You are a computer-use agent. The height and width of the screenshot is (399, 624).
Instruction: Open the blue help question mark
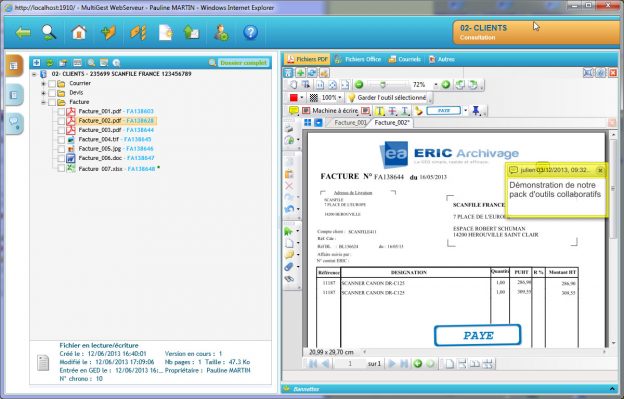[250, 33]
